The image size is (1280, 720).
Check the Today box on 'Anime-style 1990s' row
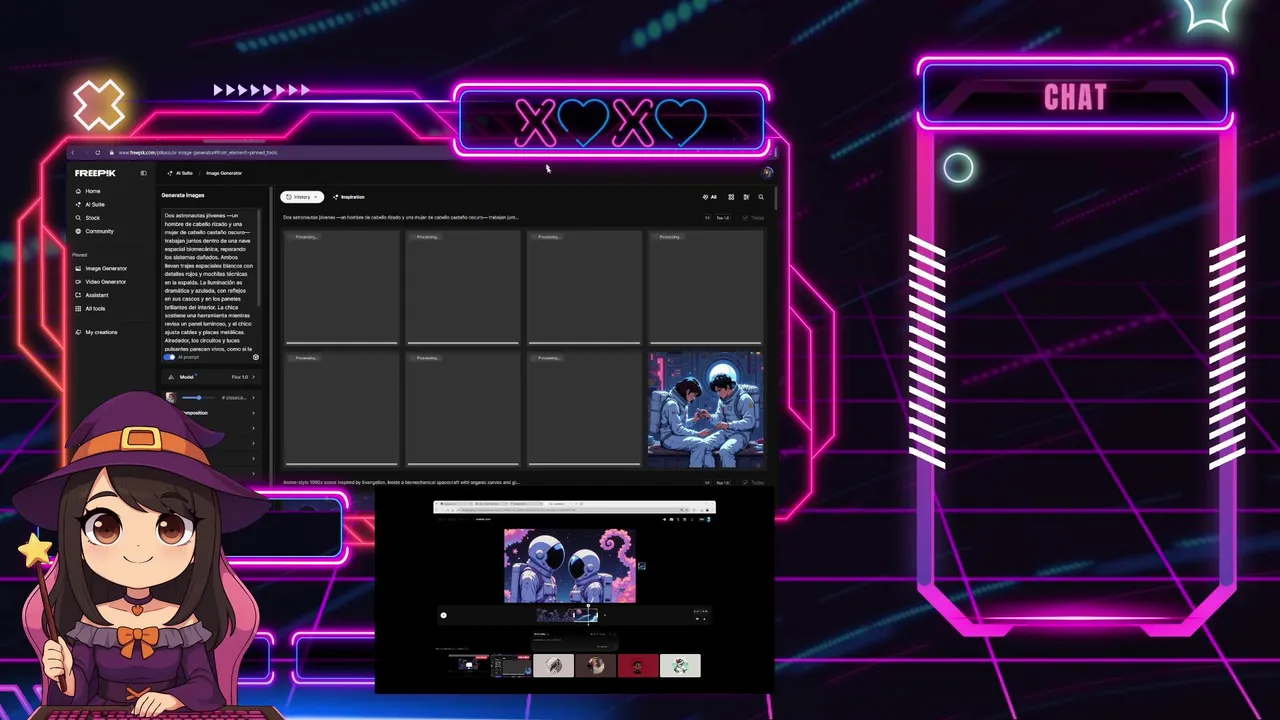coord(745,482)
